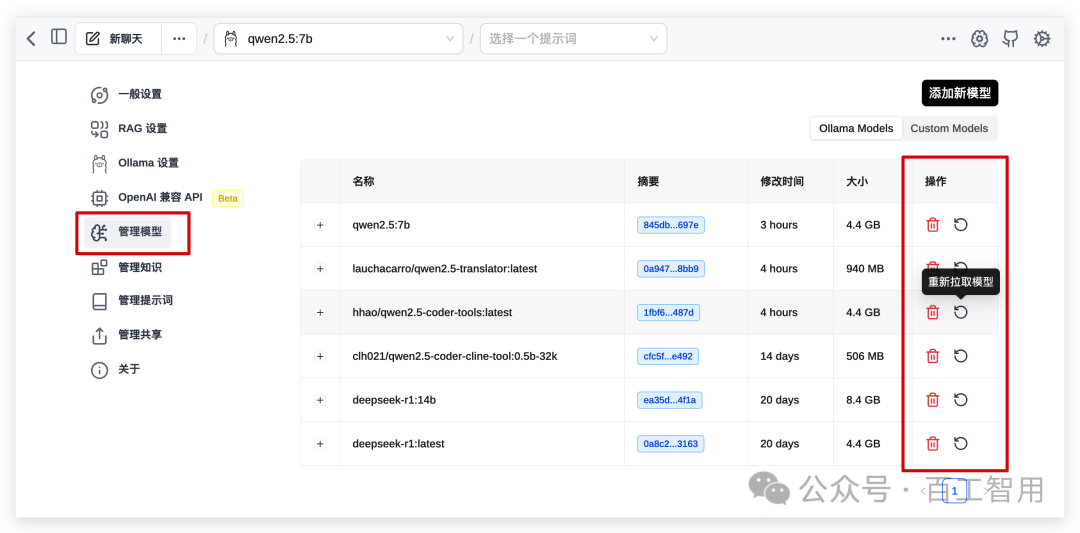This screenshot has width=1080, height=533.
Task: Open settings gear in top-right corner
Action: pyautogui.click(x=1042, y=39)
